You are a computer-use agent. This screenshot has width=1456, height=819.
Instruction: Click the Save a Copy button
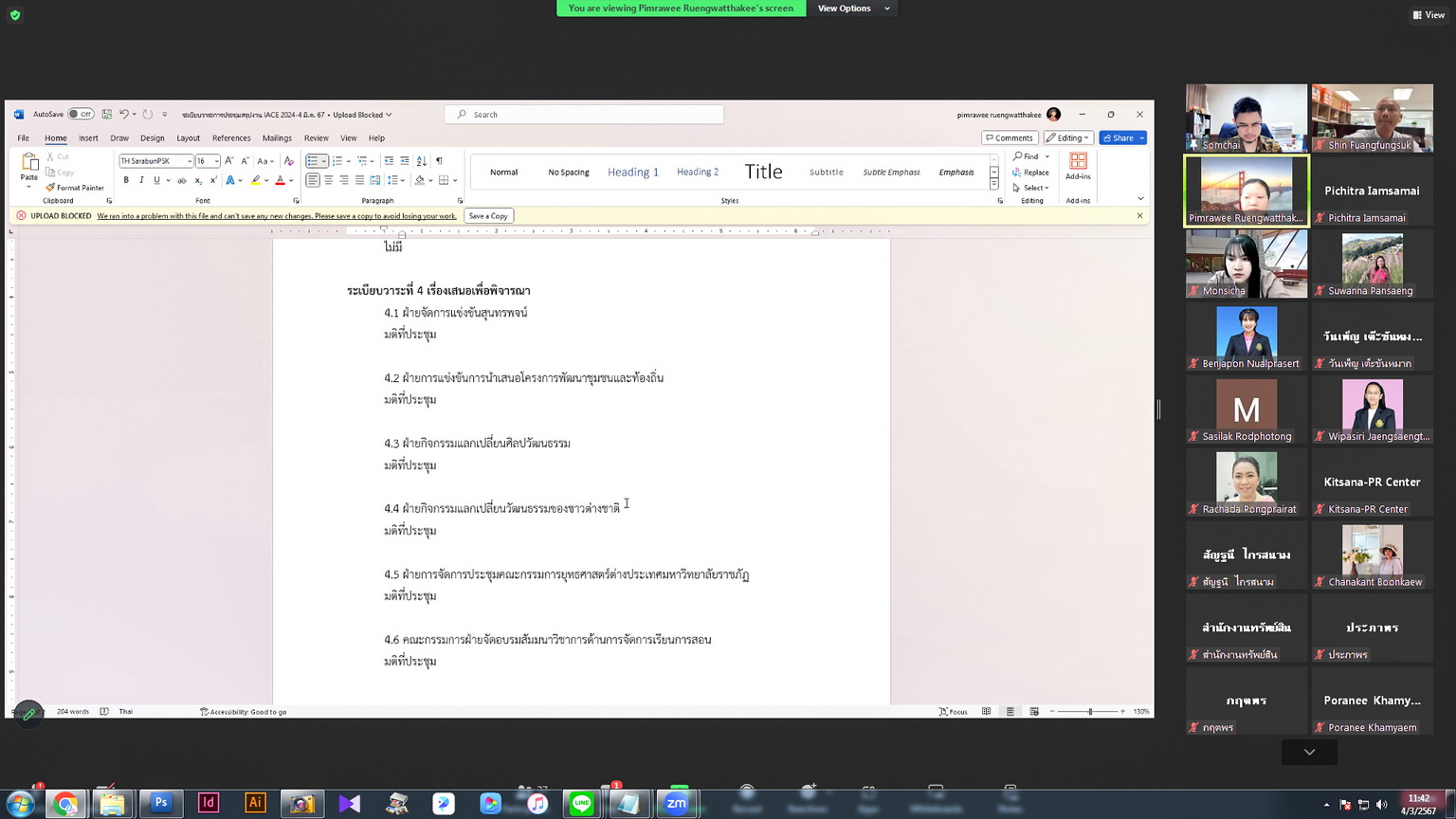click(488, 216)
